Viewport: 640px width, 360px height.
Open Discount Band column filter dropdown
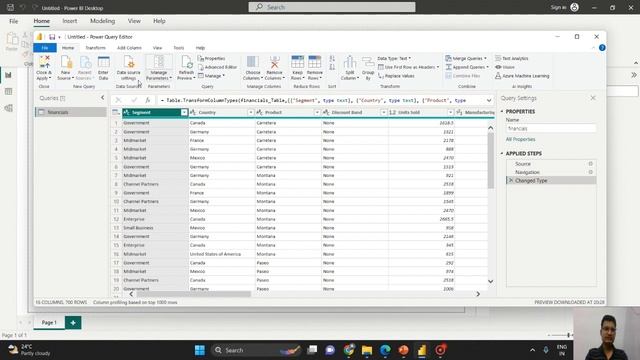(384, 112)
